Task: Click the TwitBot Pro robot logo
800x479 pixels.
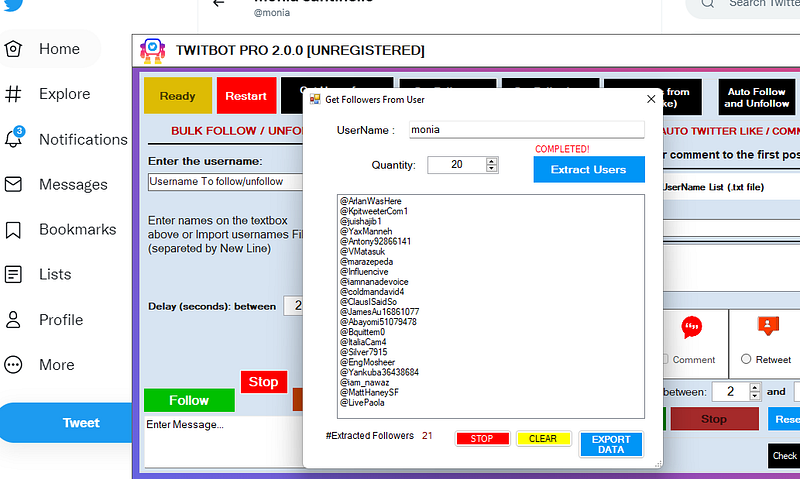Action: pyautogui.click(x=153, y=51)
